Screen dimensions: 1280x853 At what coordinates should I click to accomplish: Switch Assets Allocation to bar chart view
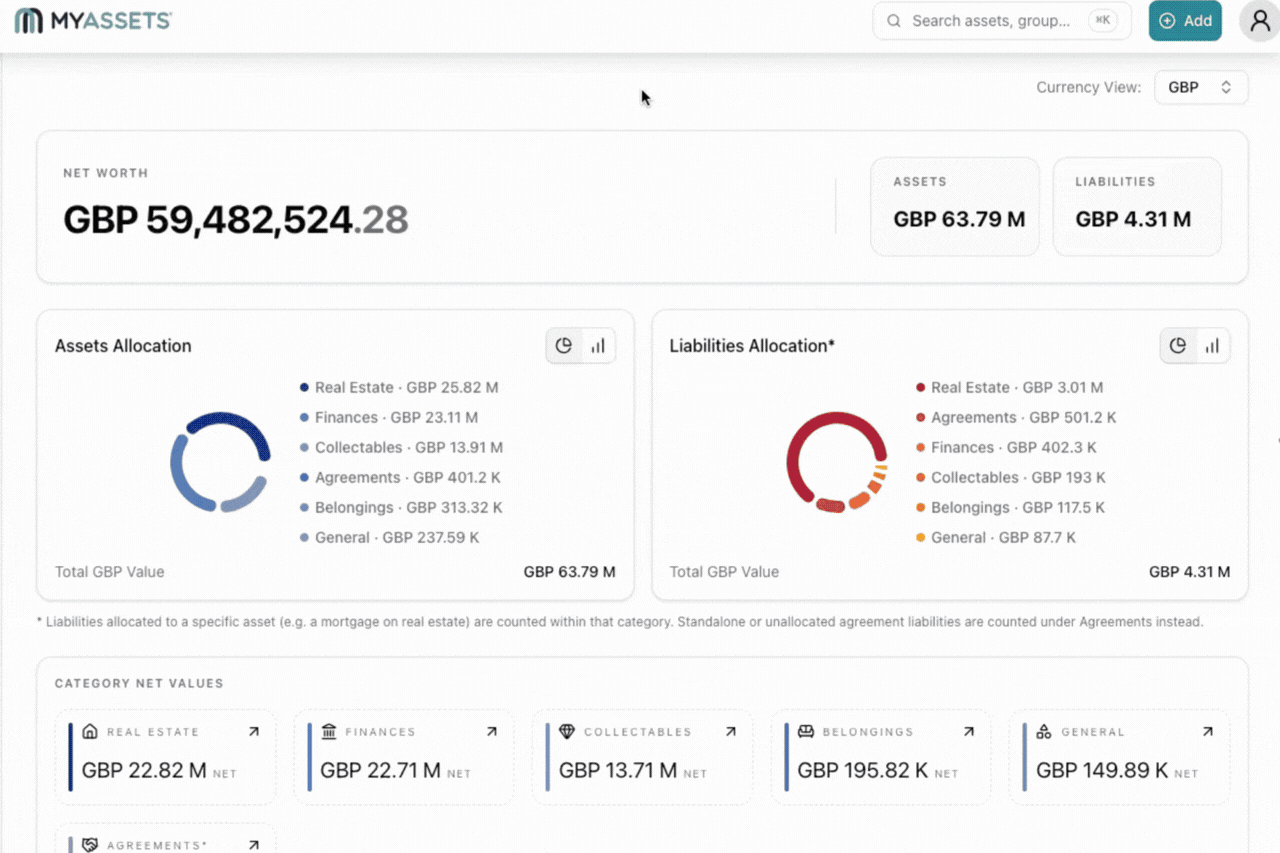tap(598, 346)
